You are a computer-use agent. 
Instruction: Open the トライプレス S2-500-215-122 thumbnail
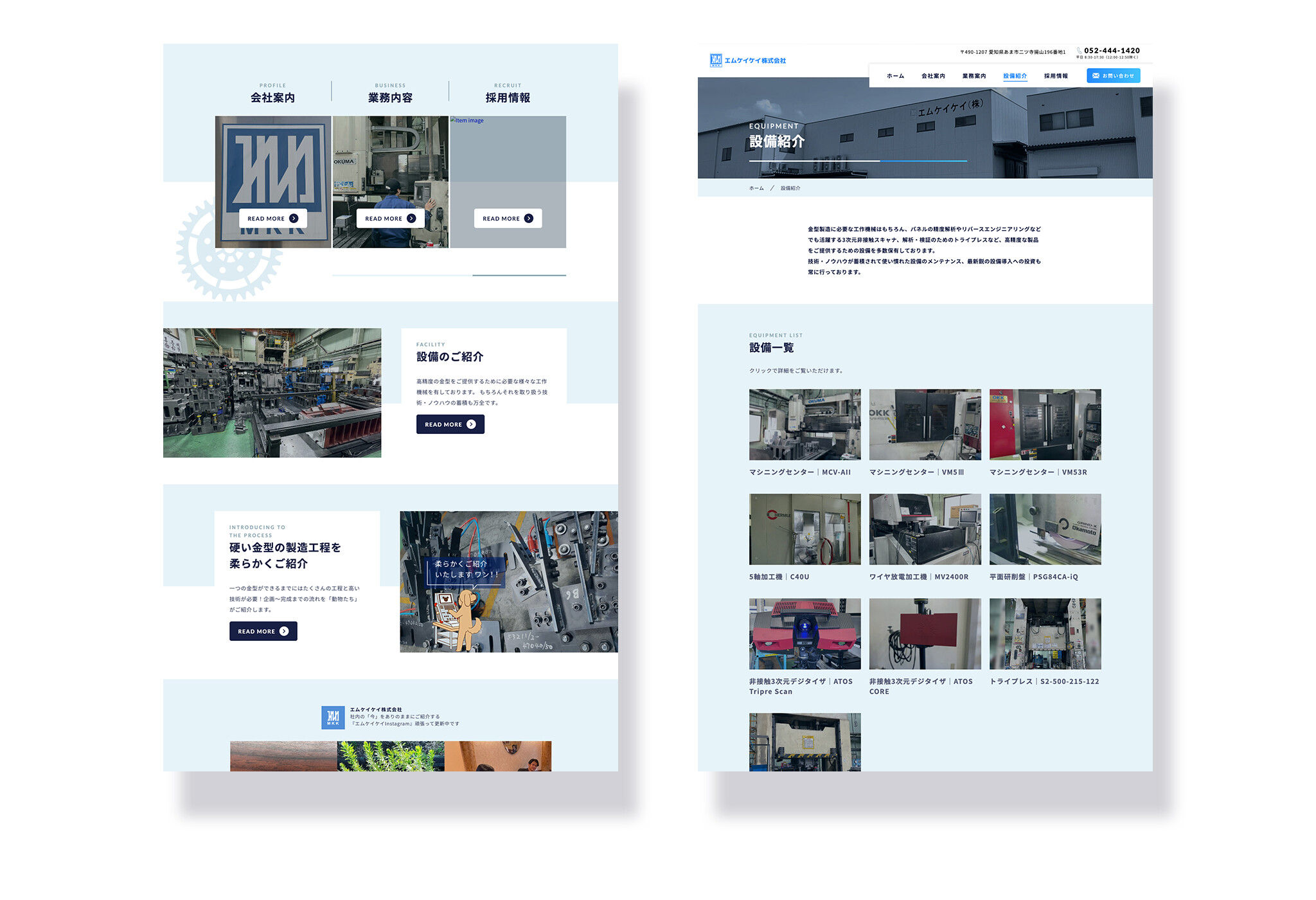click(x=1045, y=634)
